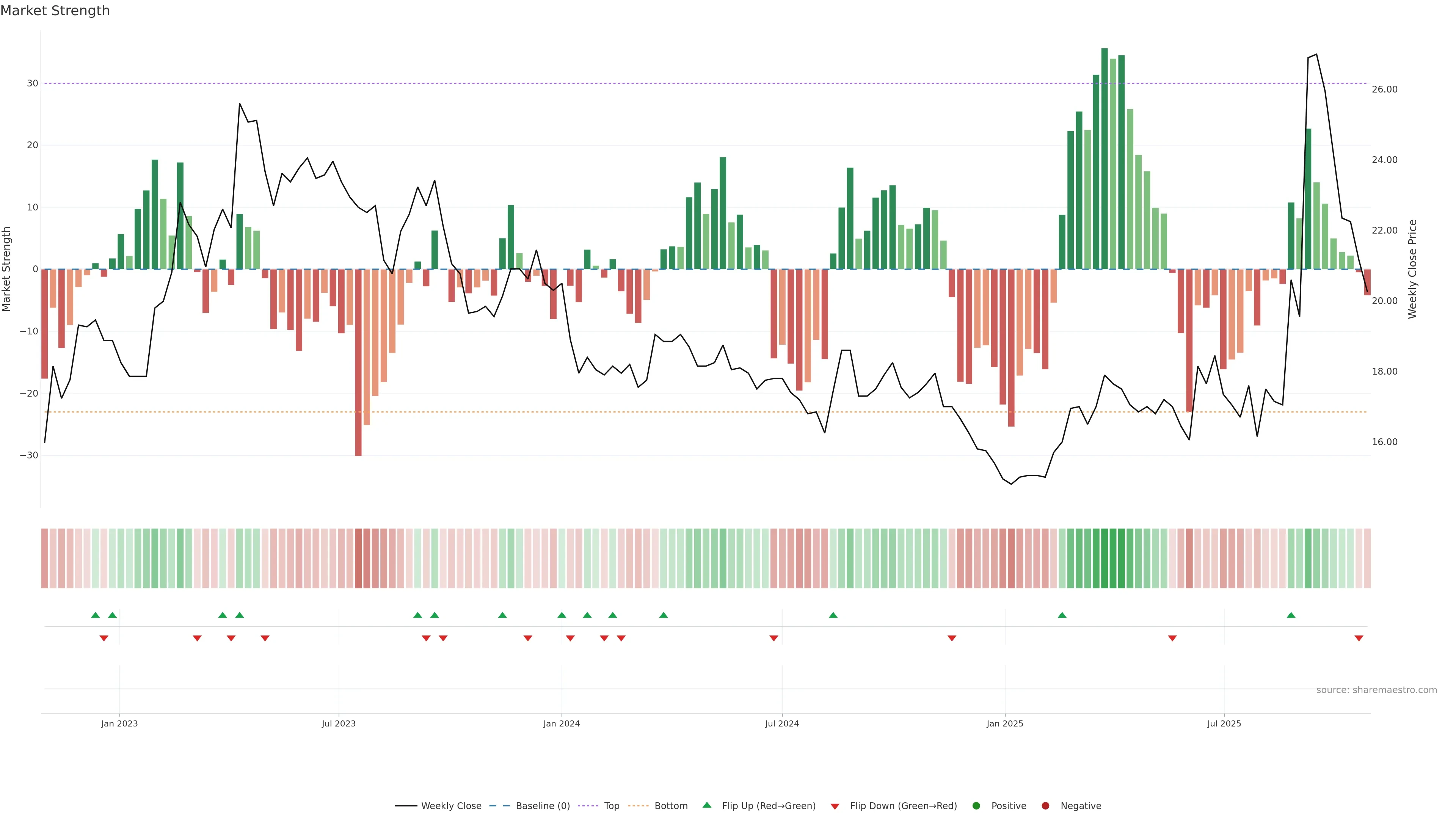Click the Jul 2025 x-axis label
The height and width of the screenshot is (819, 1456).
1224,723
